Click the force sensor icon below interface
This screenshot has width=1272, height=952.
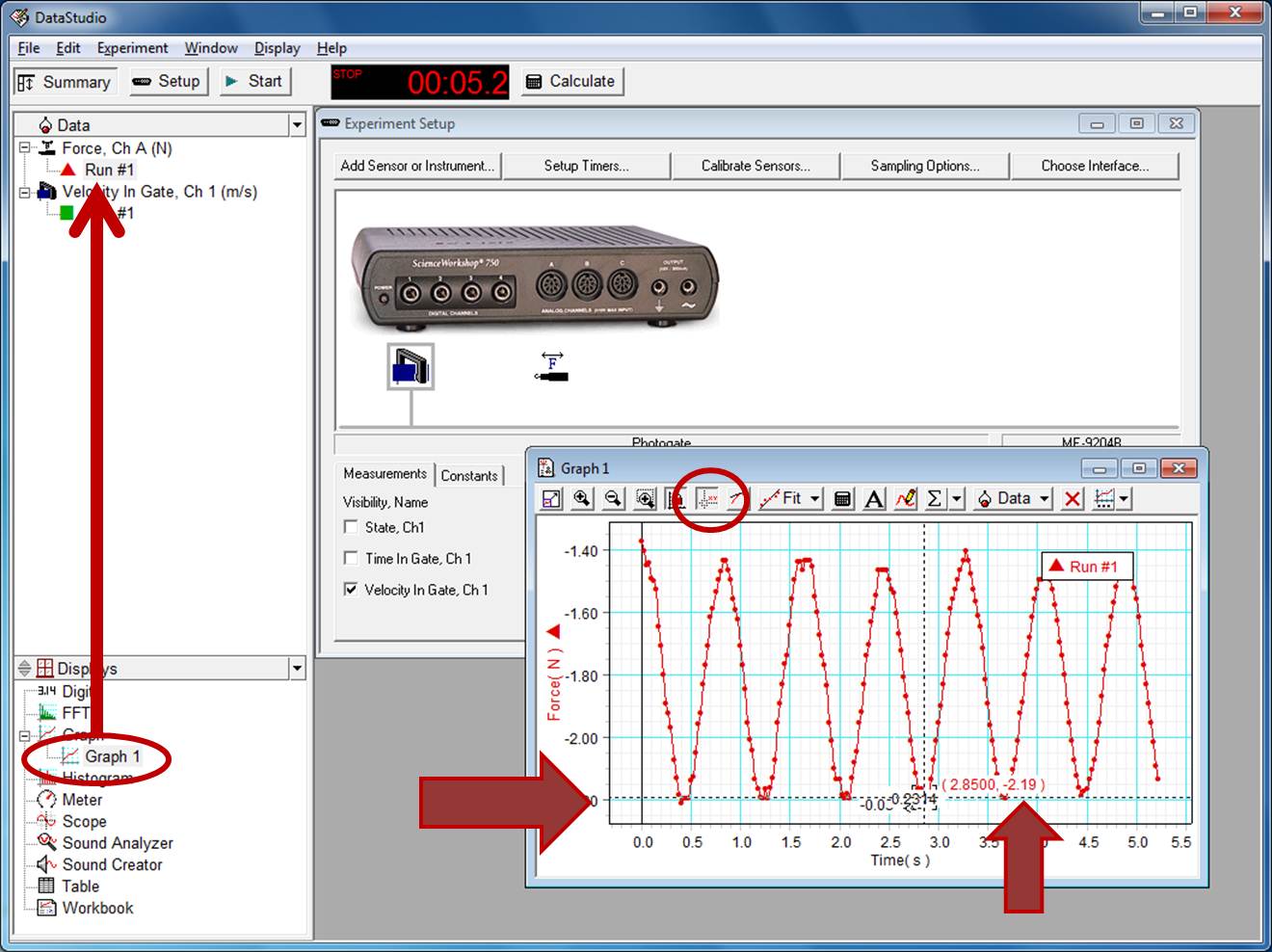click(x=552, y=366)
